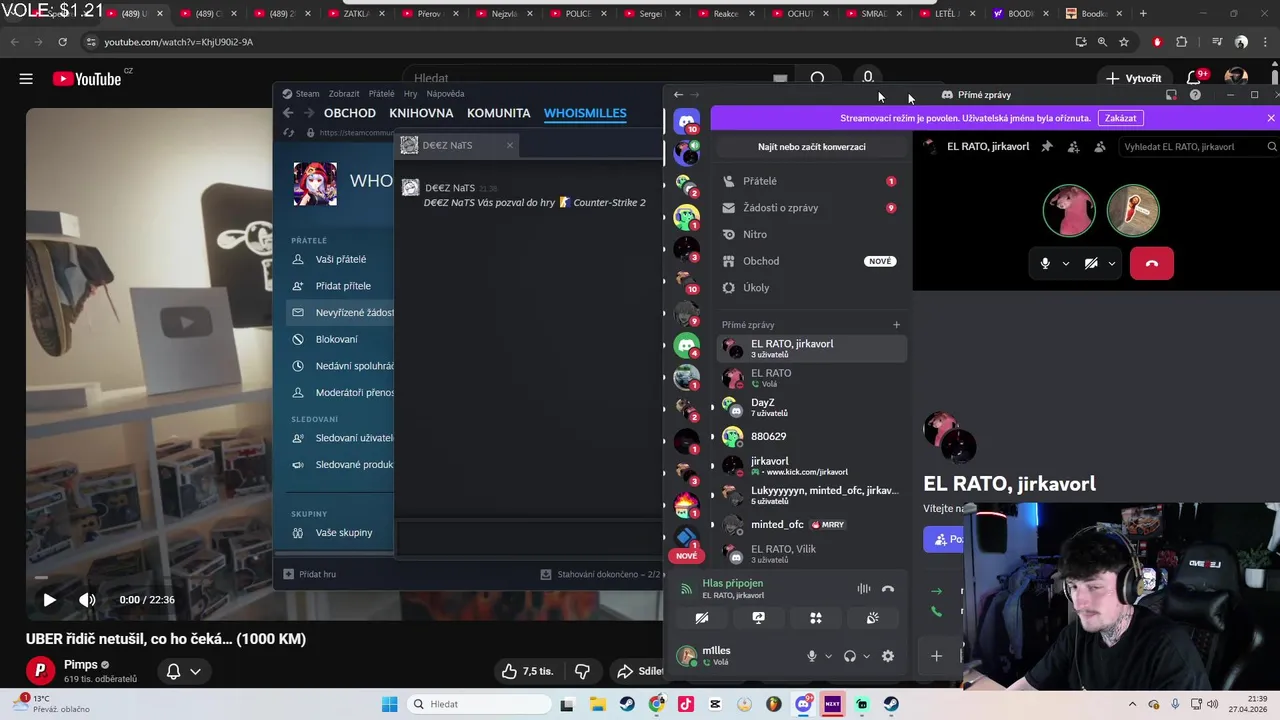Open soundboard icon in voice panel

[x=872, y=618]
